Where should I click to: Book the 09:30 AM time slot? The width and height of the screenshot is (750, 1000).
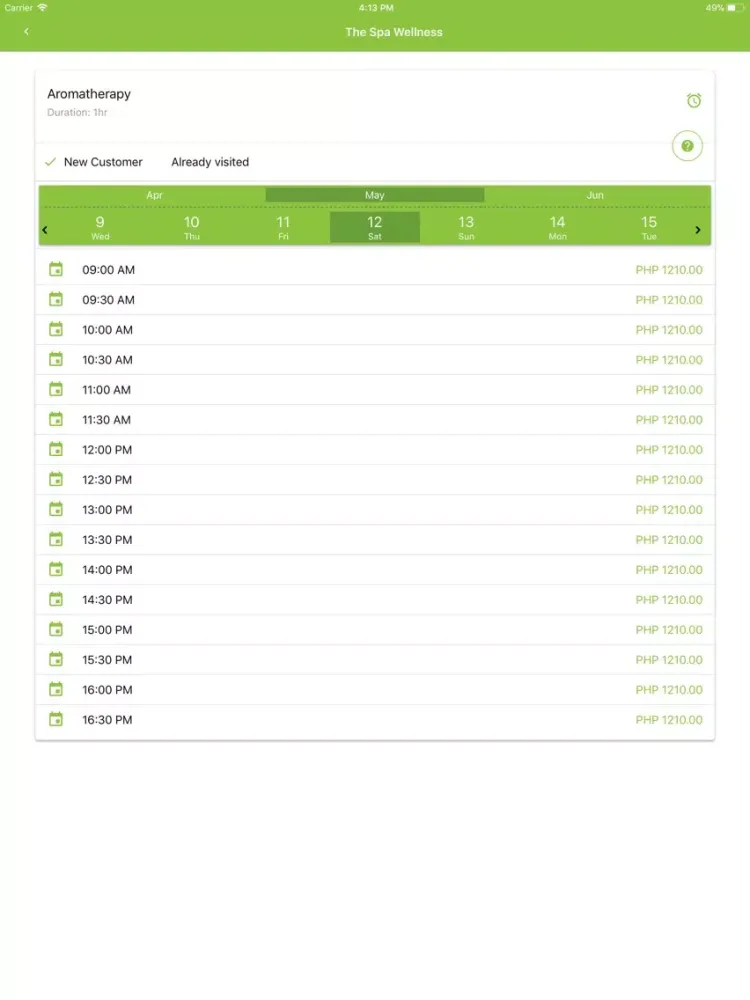point(375,300)
